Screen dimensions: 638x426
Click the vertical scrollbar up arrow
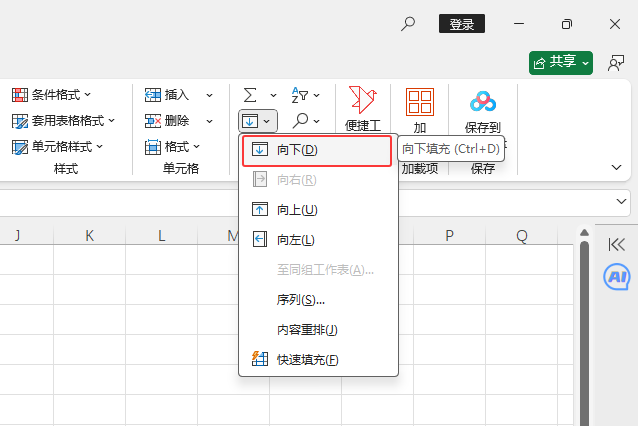click(x=584, y=233)
